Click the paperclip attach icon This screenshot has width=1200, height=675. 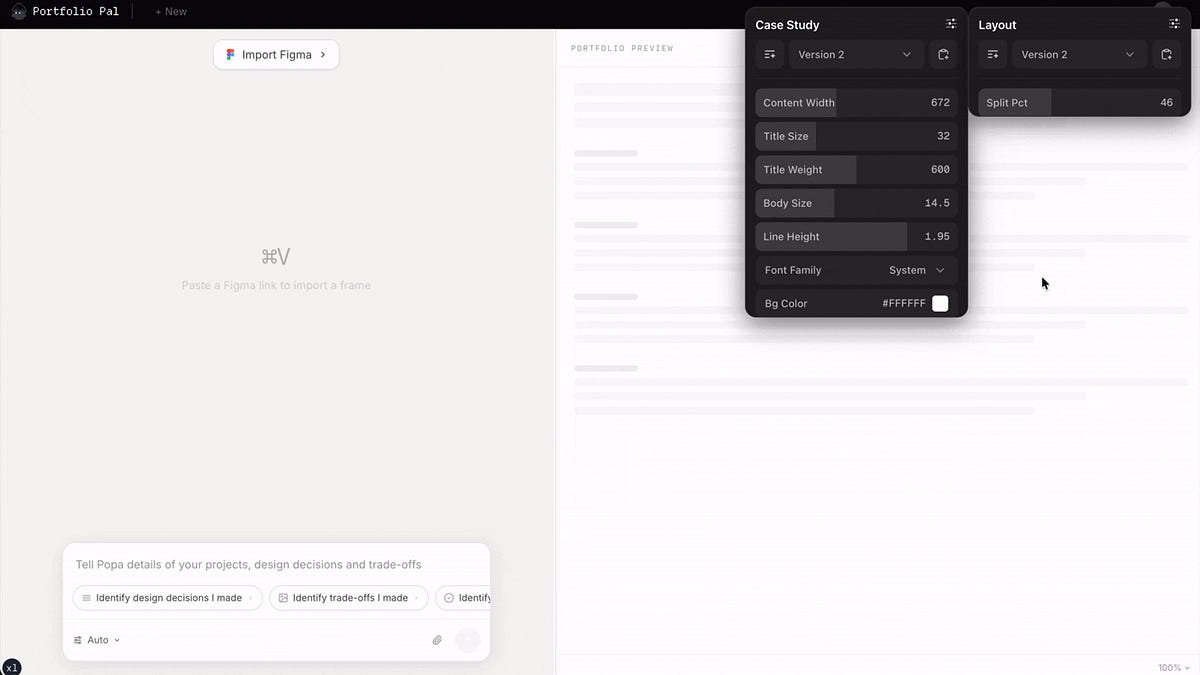click(437, 640)
